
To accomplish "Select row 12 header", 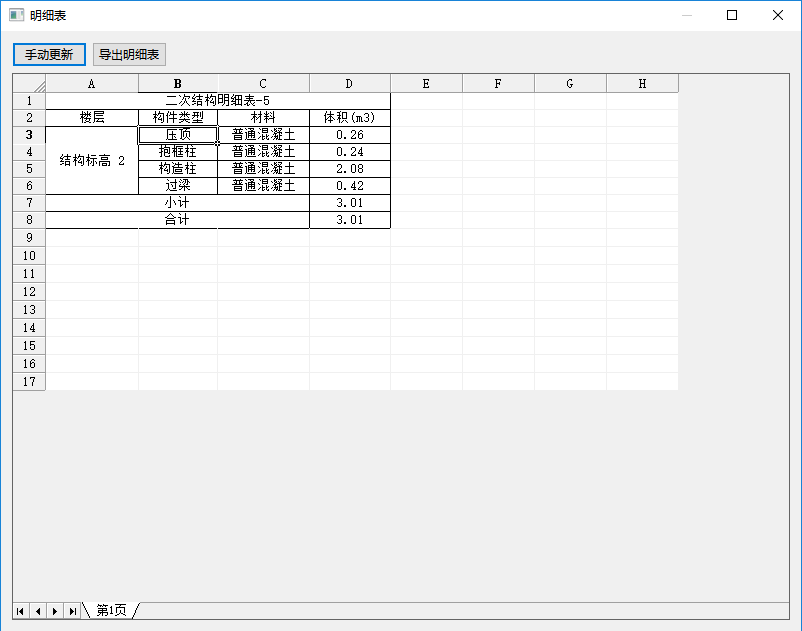I will [29, 291].
